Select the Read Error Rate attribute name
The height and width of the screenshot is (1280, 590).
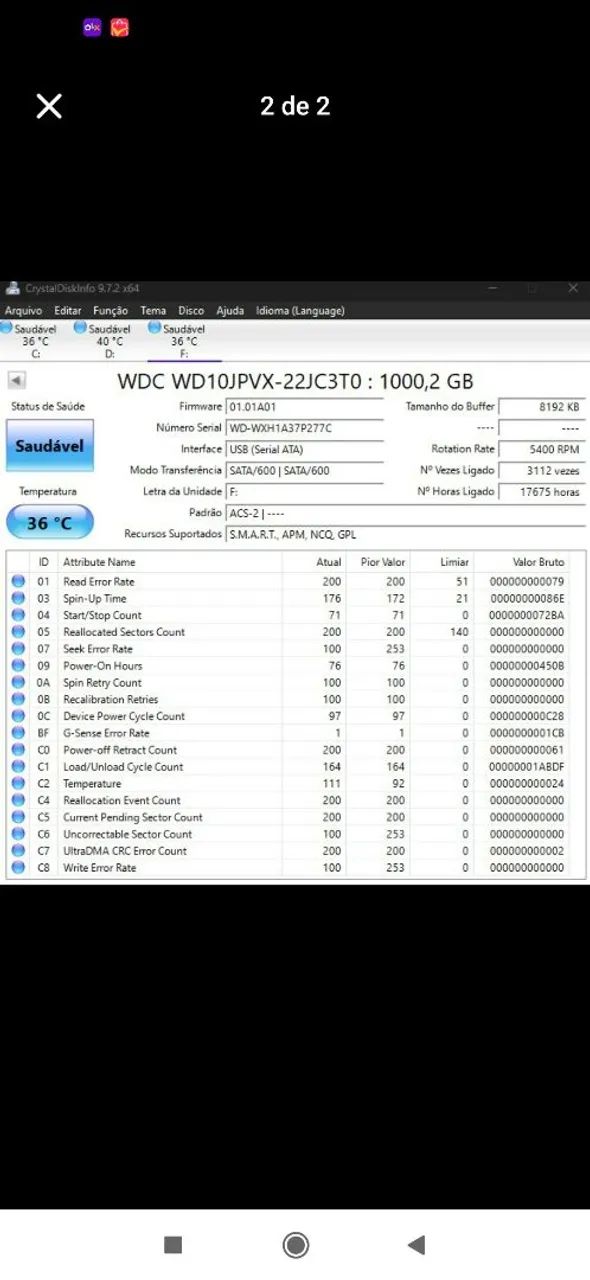[x=99, y=581]
